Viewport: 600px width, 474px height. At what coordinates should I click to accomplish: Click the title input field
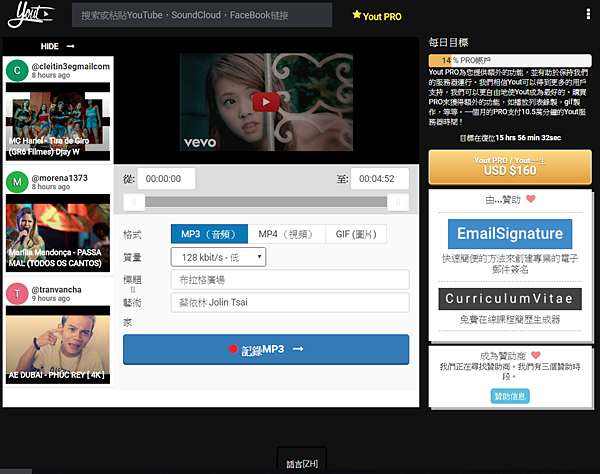coord(290,280)
